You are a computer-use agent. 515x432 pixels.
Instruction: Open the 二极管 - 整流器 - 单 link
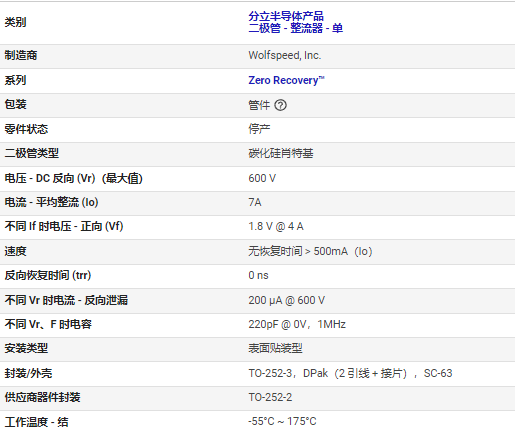pos(295,28)
